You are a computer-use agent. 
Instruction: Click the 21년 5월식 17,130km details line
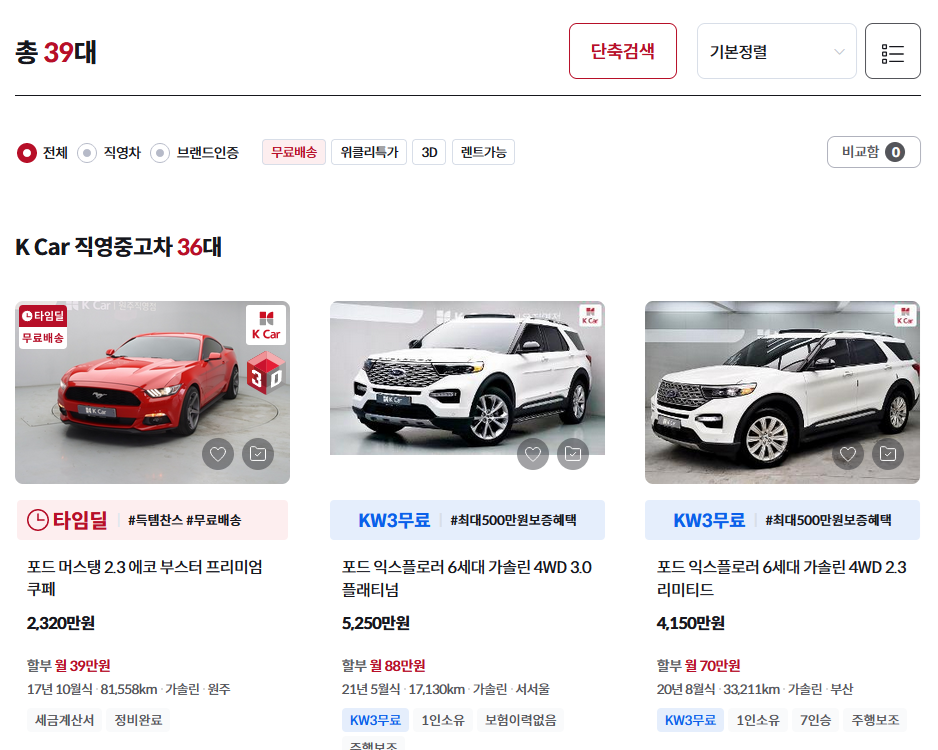click(446, 690)
